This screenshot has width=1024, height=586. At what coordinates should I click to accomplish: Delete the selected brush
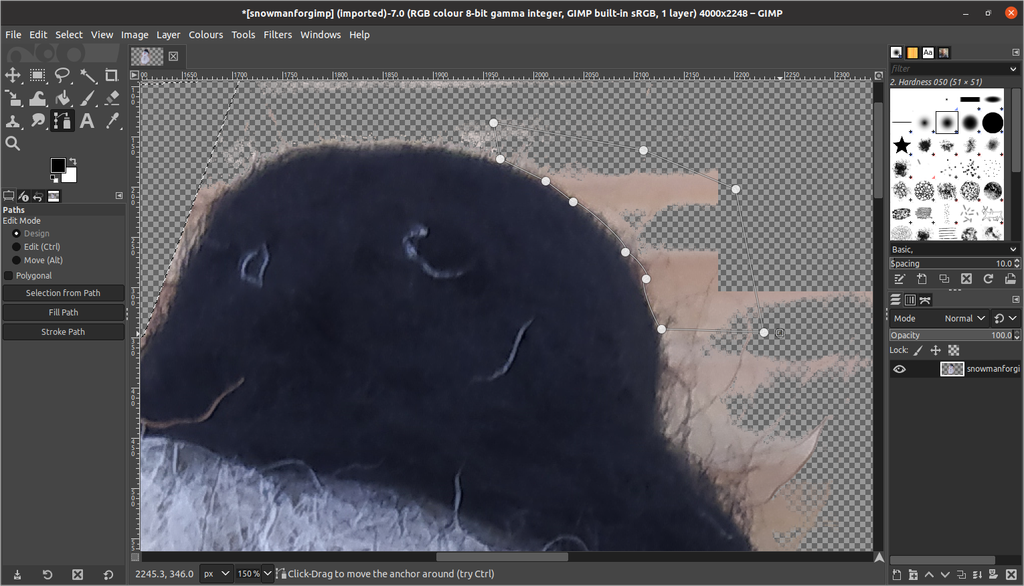pyautogui.click(x=963, y=279)
